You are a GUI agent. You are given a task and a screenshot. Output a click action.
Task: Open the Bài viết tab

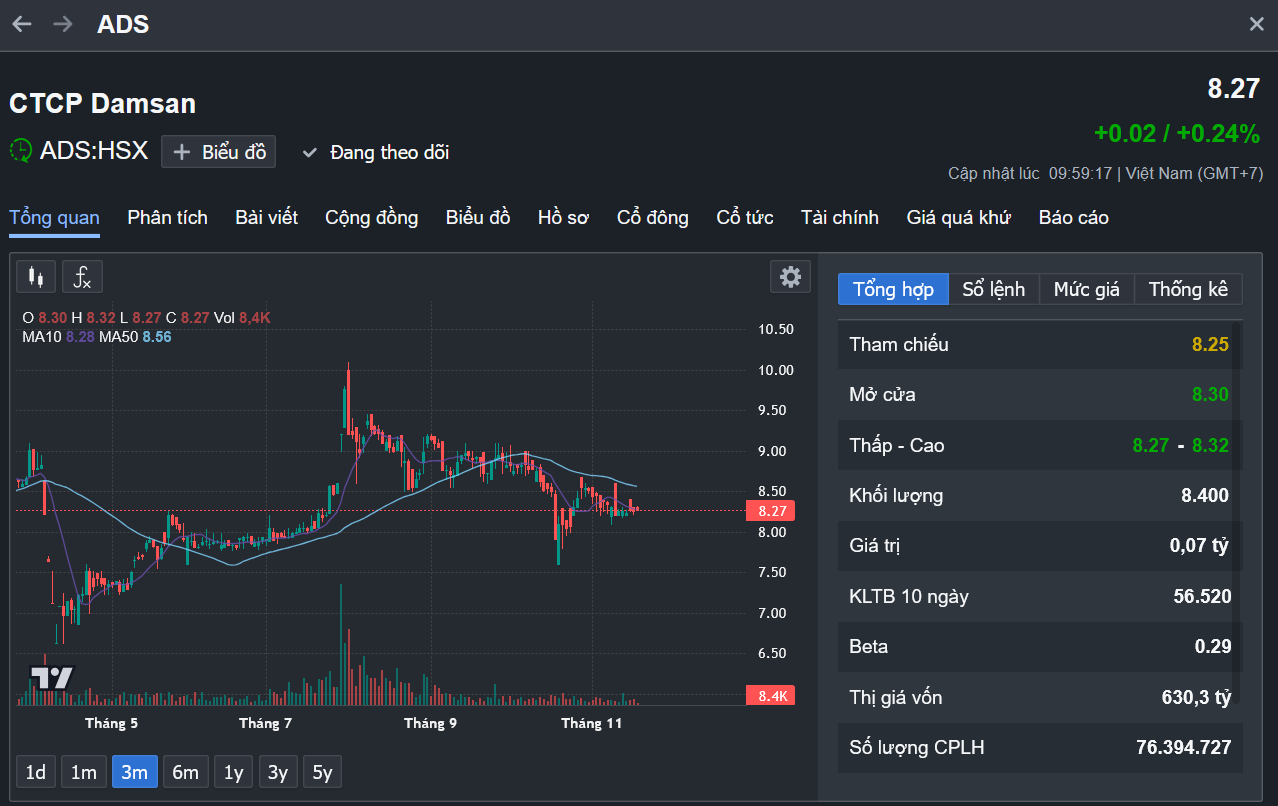pyautogui.click(x=266, y=217)
